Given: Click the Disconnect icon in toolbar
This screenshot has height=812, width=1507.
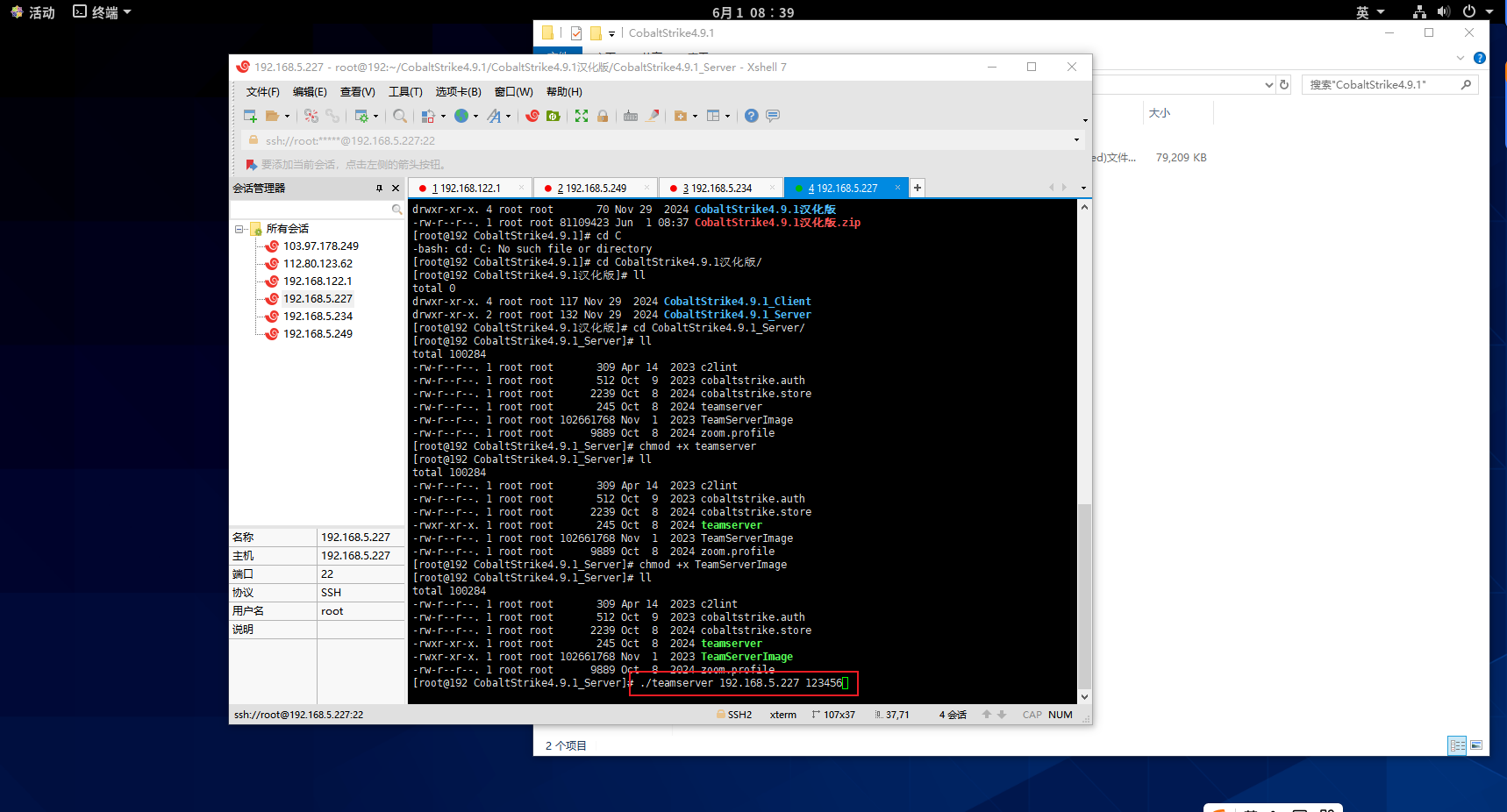Looking at the screenshot, I should pos(311,116).
